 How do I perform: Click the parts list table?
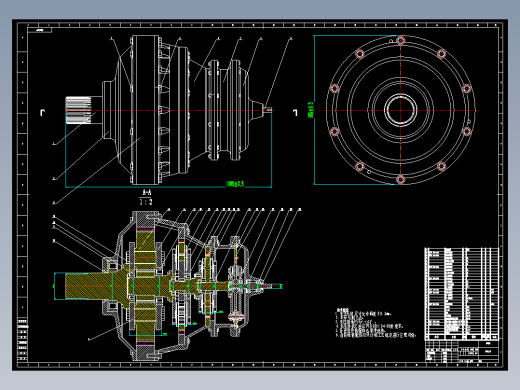coord(462,294)
